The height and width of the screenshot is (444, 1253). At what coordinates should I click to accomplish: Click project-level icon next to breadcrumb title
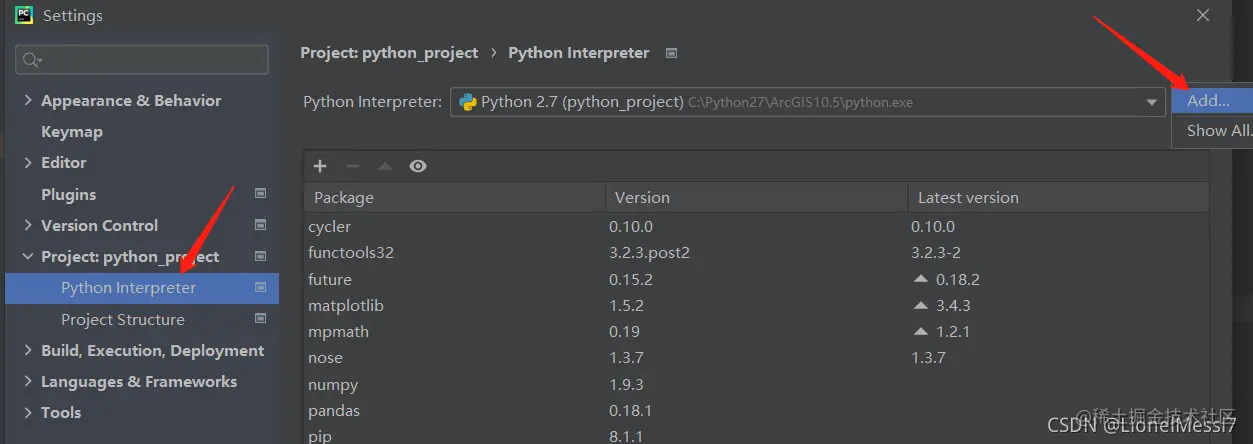coord(671,53)
